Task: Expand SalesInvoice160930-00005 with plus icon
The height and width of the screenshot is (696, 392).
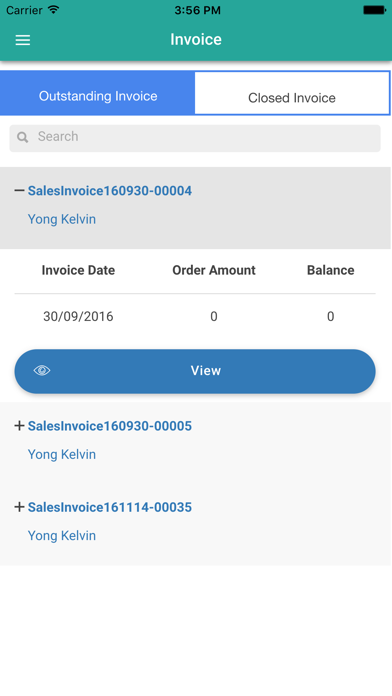Action: [x=19, y=426]
